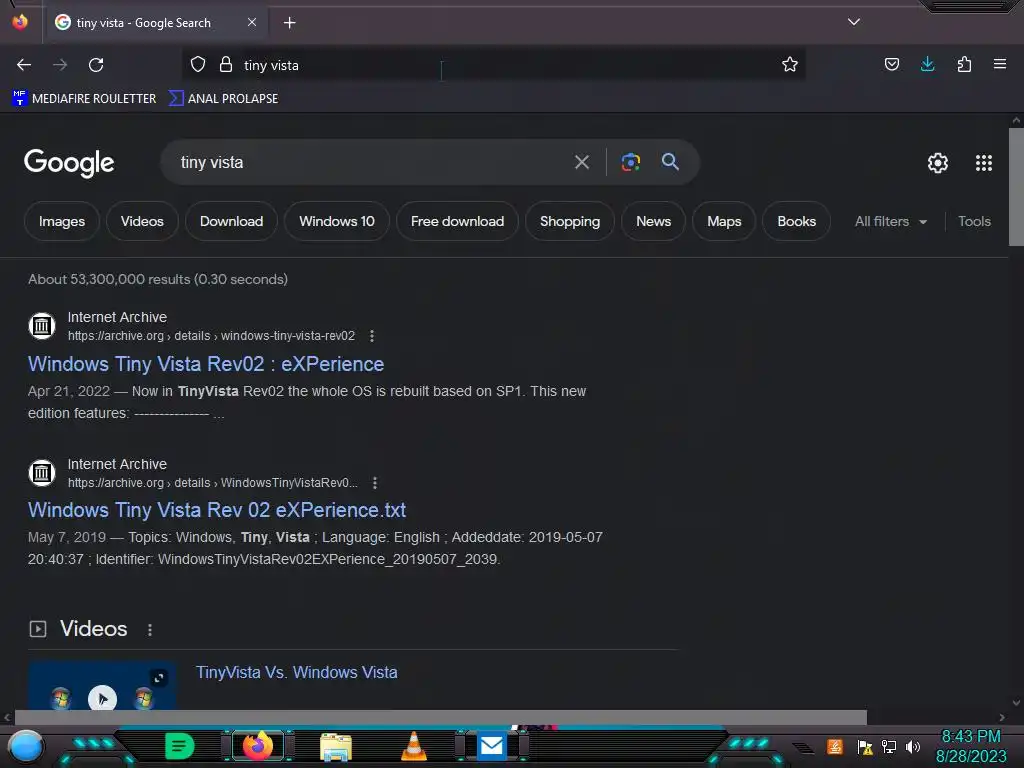Submit search with magnifier icon
1024x768 pixels.
tap(670, 161)
